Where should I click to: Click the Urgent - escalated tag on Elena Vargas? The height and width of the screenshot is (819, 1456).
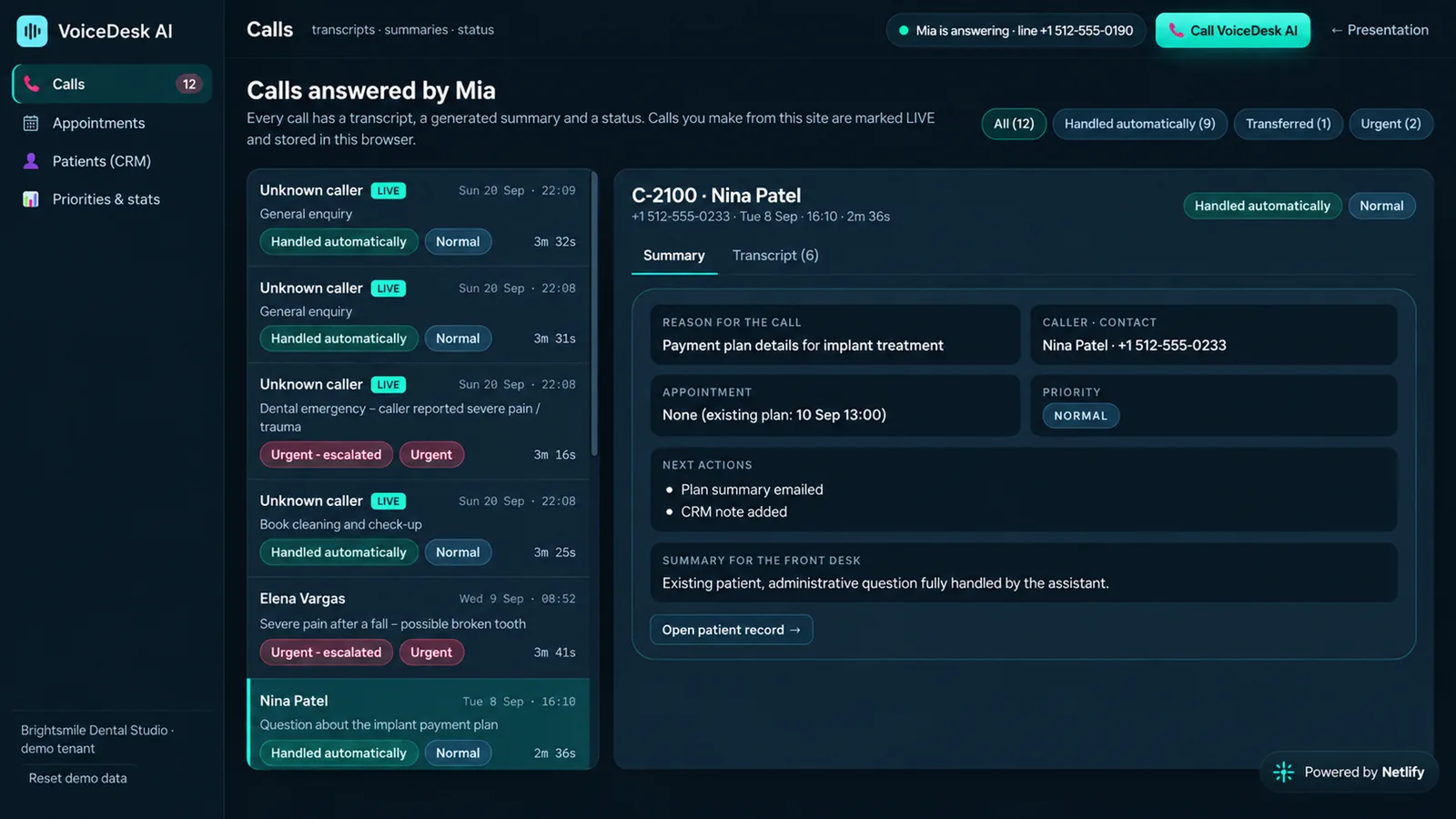[326, 652]
